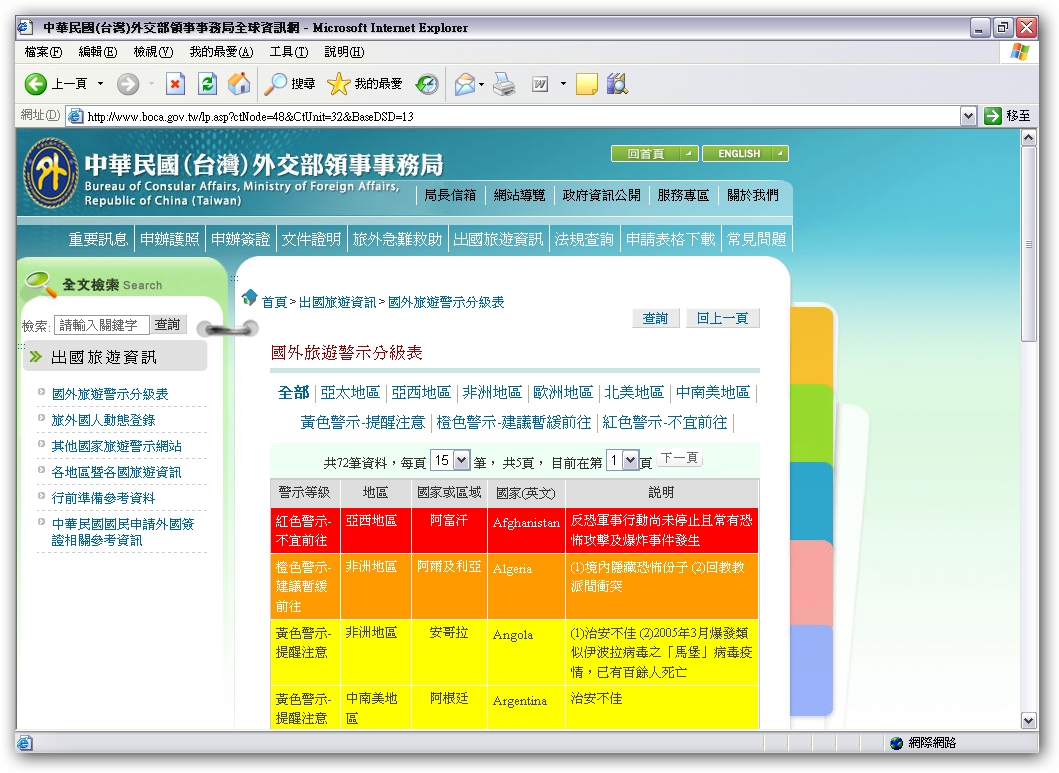1059x773 pixels.
Task: Click the 下一頁 next page button
Action: 679,458
